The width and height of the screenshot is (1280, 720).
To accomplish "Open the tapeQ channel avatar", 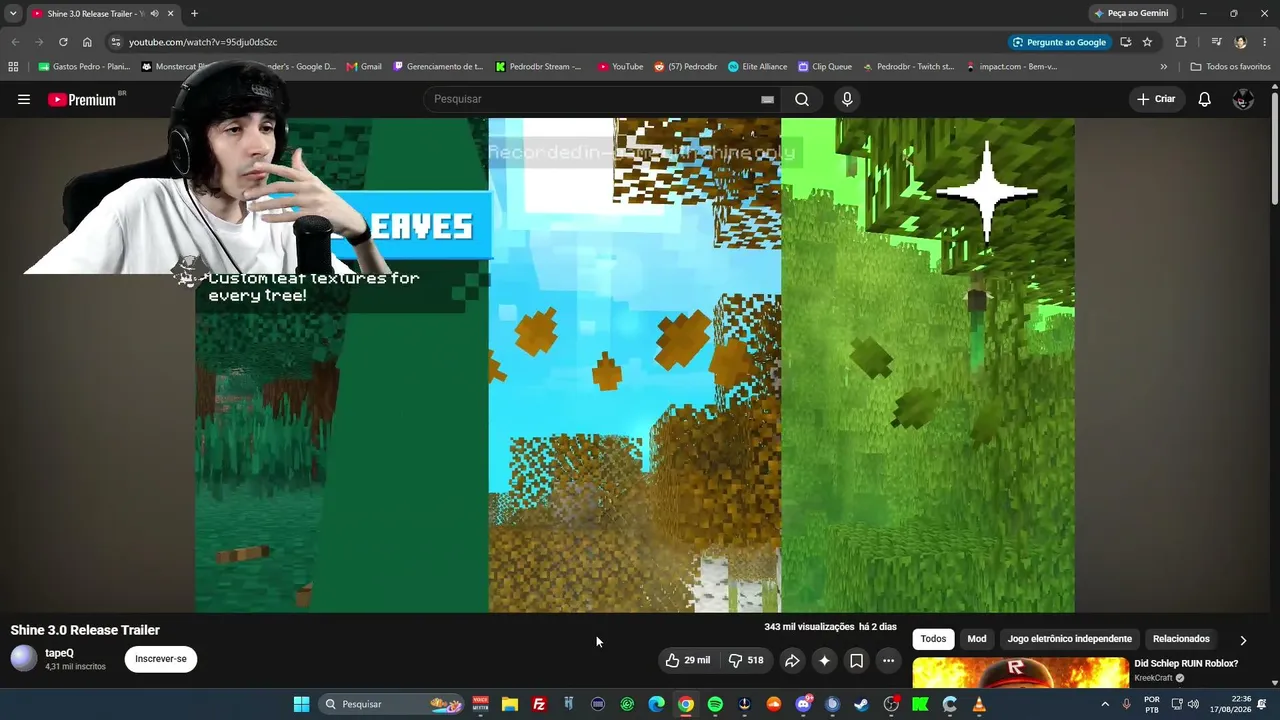I will coord(24,658).
